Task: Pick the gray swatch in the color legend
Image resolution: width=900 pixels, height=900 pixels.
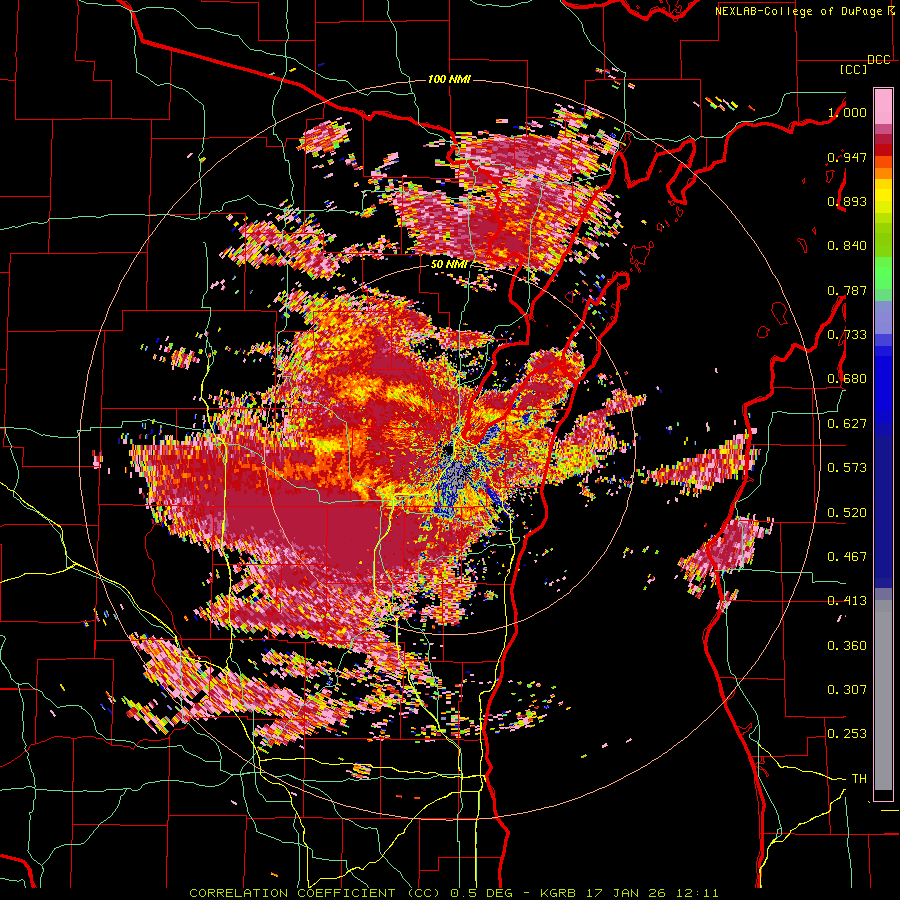Action: tap(883, 695)
